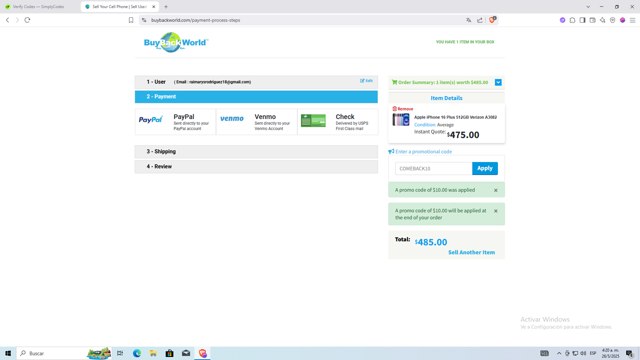Click the Venmo logo icon
The width and height of the screenshot is (640, 360).
[232, 118]
